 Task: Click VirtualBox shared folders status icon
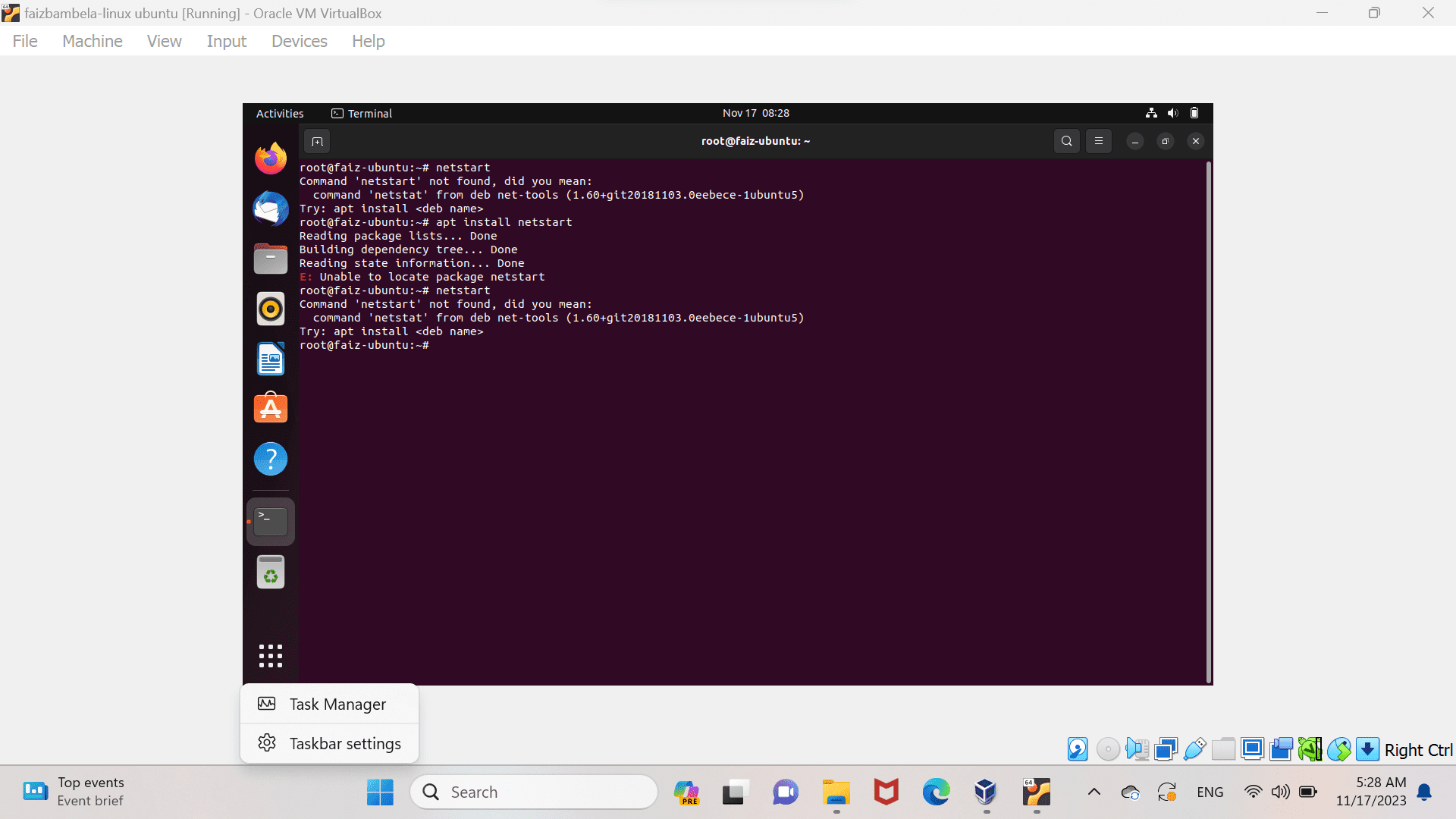pyautogui.click(x=1223, y=749)
